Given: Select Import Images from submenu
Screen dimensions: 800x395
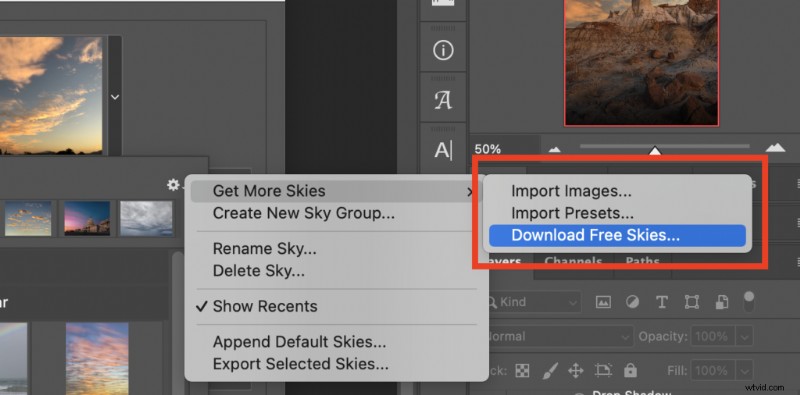Looking at the screenshot, I should click(617, 191).
